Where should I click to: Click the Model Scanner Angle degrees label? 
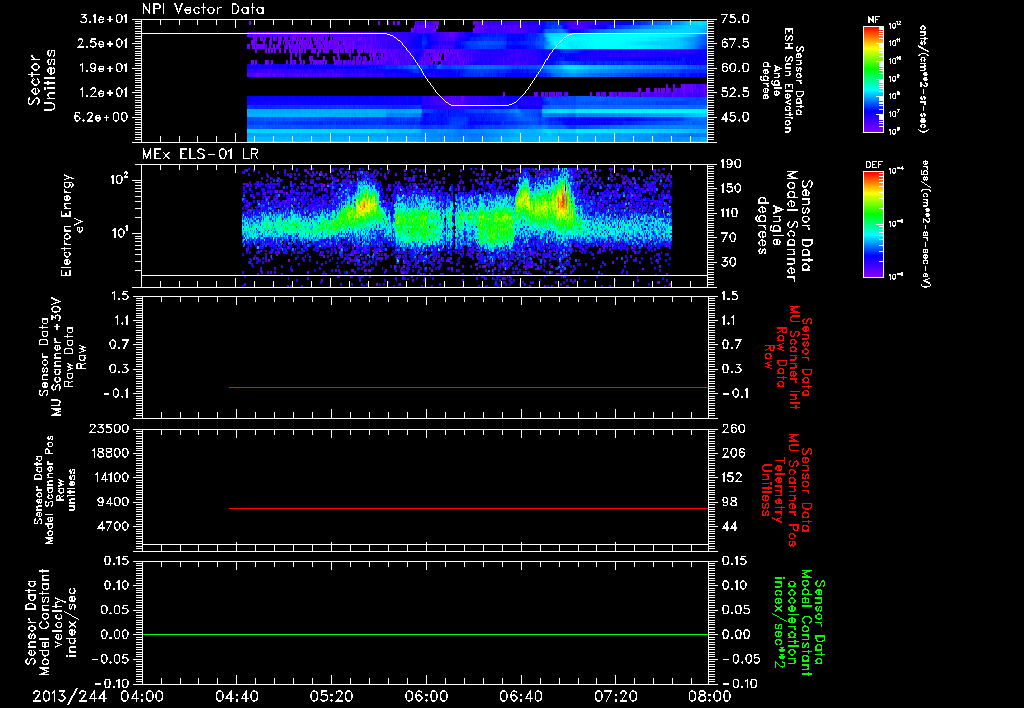tap(784, 226)
